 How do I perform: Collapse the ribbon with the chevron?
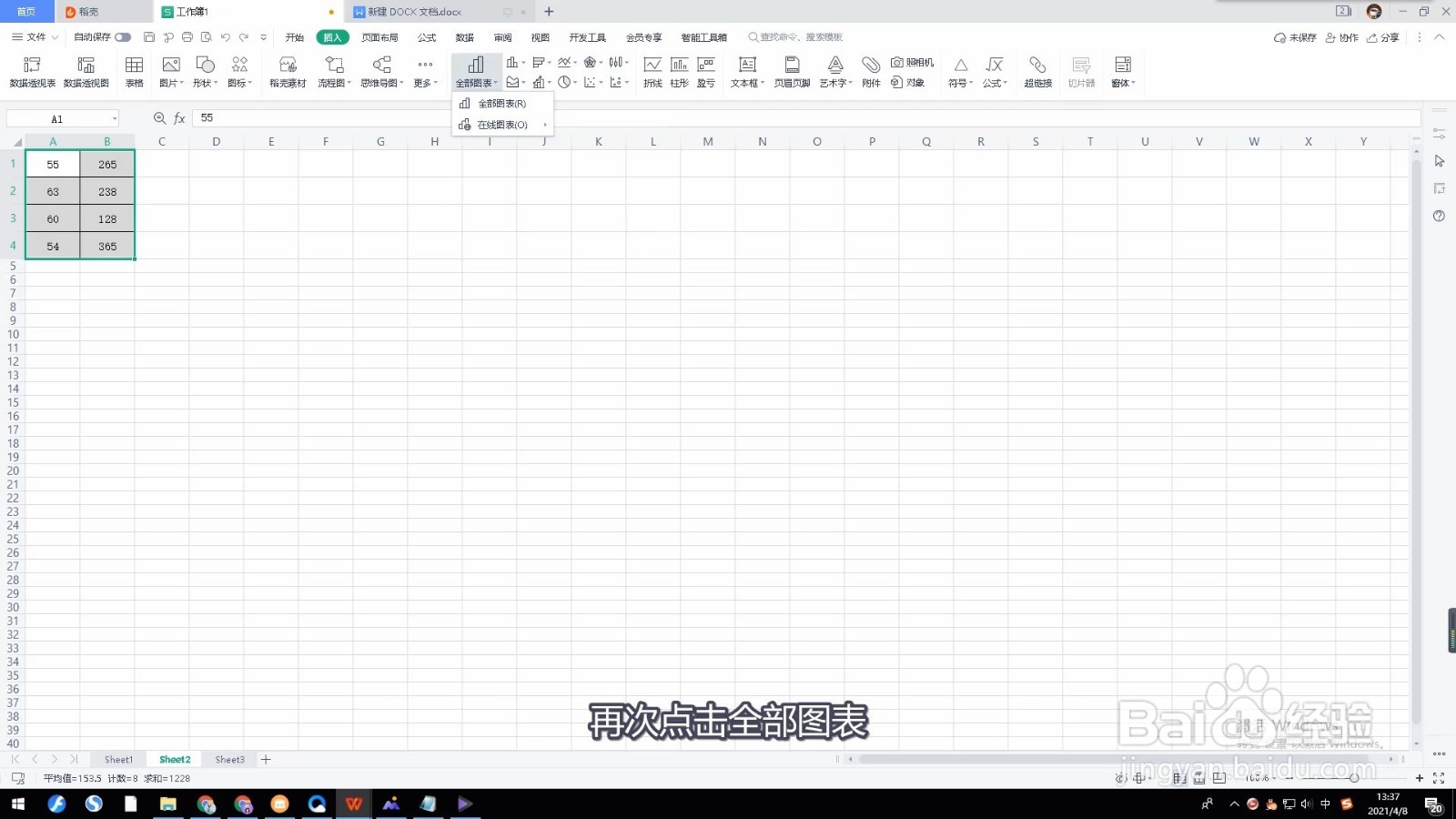click(x=1439, y=37)
